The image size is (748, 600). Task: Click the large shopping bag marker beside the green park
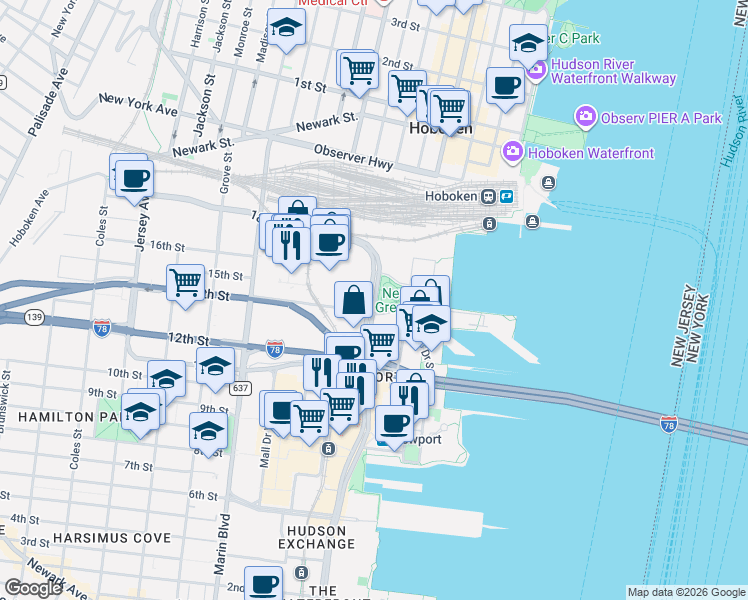click(x=353, y=300)
